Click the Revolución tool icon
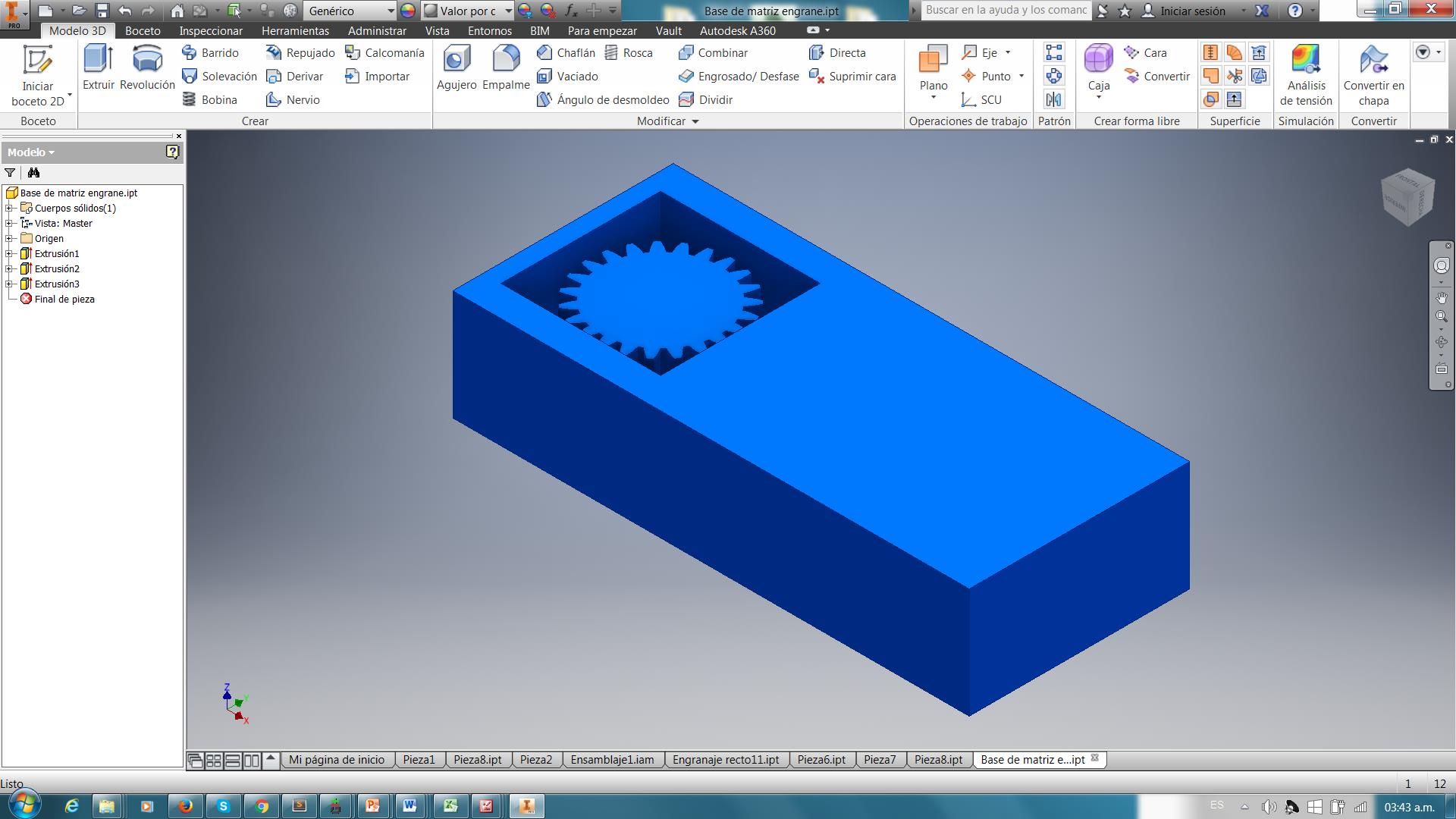Screen dimensions: 1456x819 click(147, 59)
